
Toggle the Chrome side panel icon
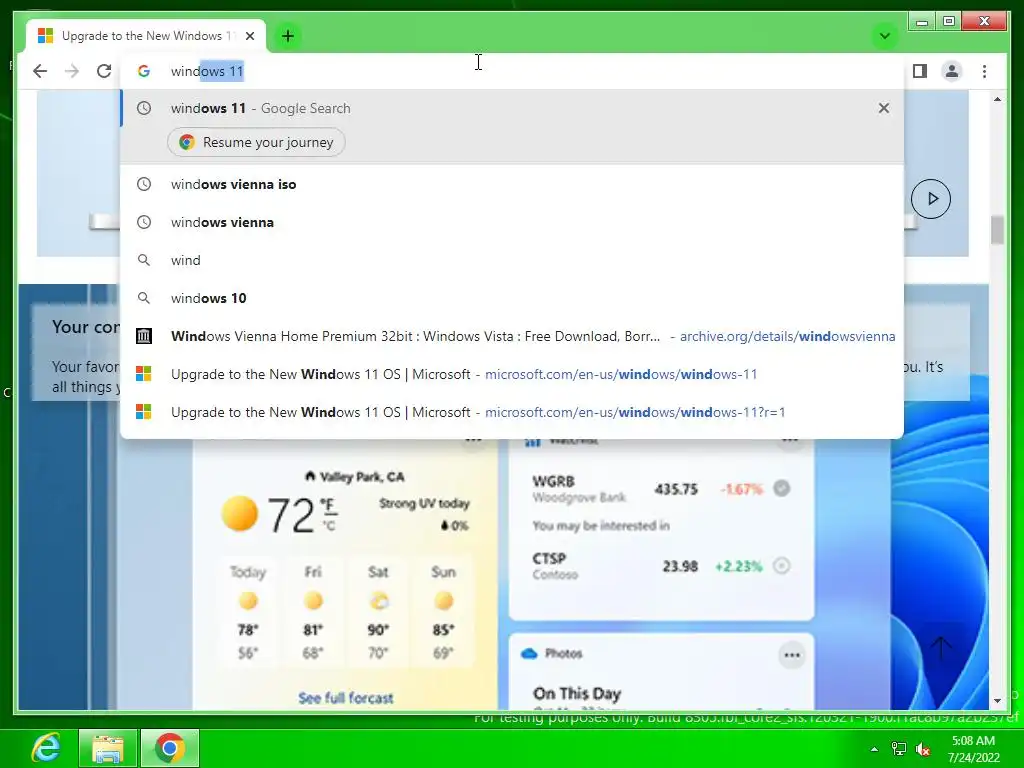[920, 71]
